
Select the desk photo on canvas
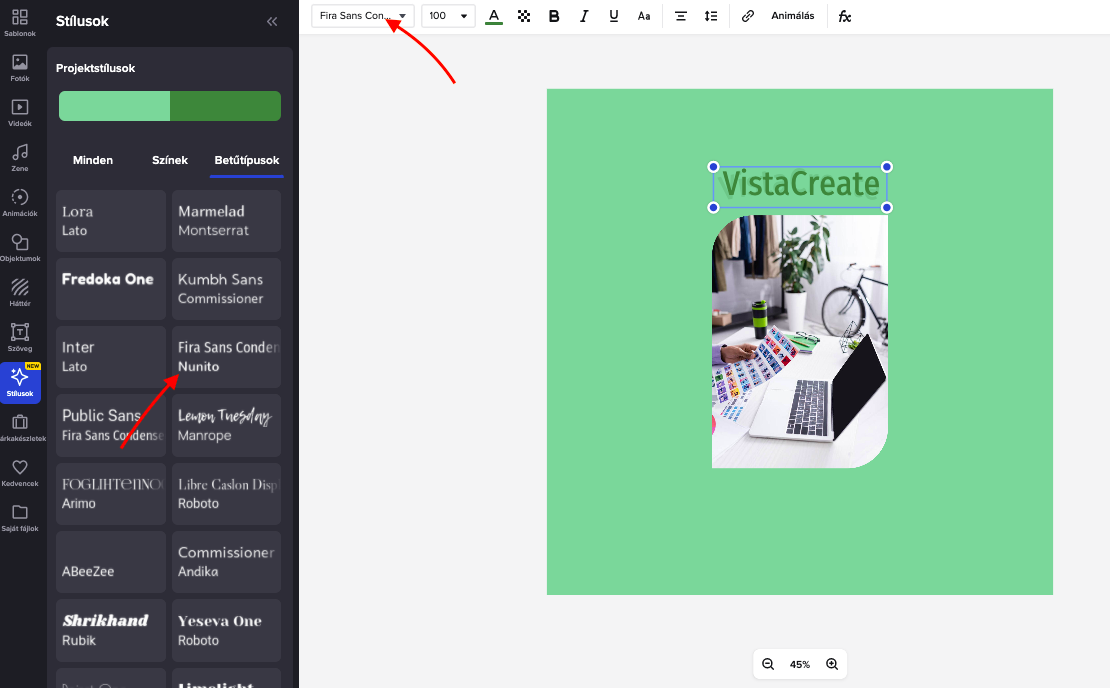(800, 341)
